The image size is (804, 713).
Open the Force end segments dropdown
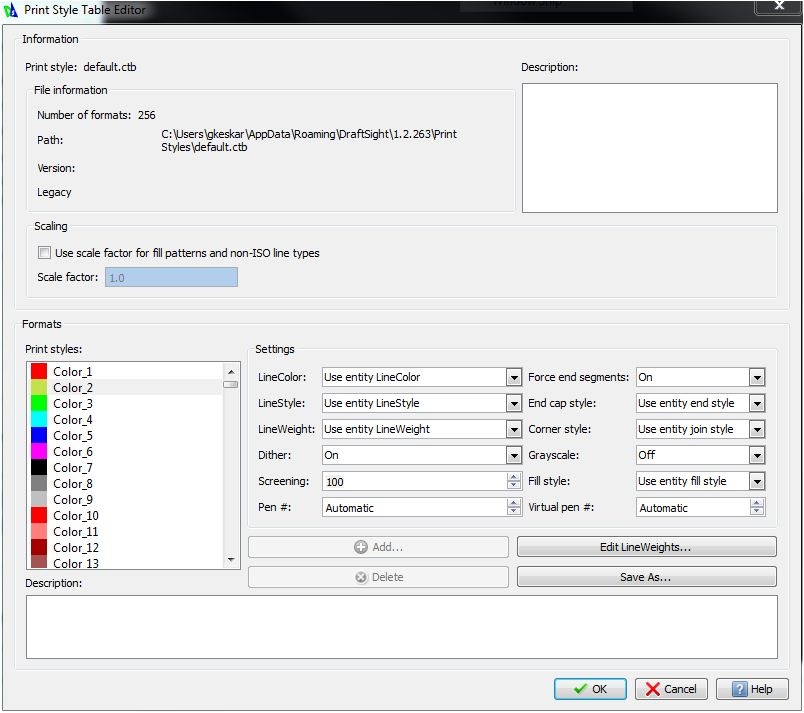[757, 378]
